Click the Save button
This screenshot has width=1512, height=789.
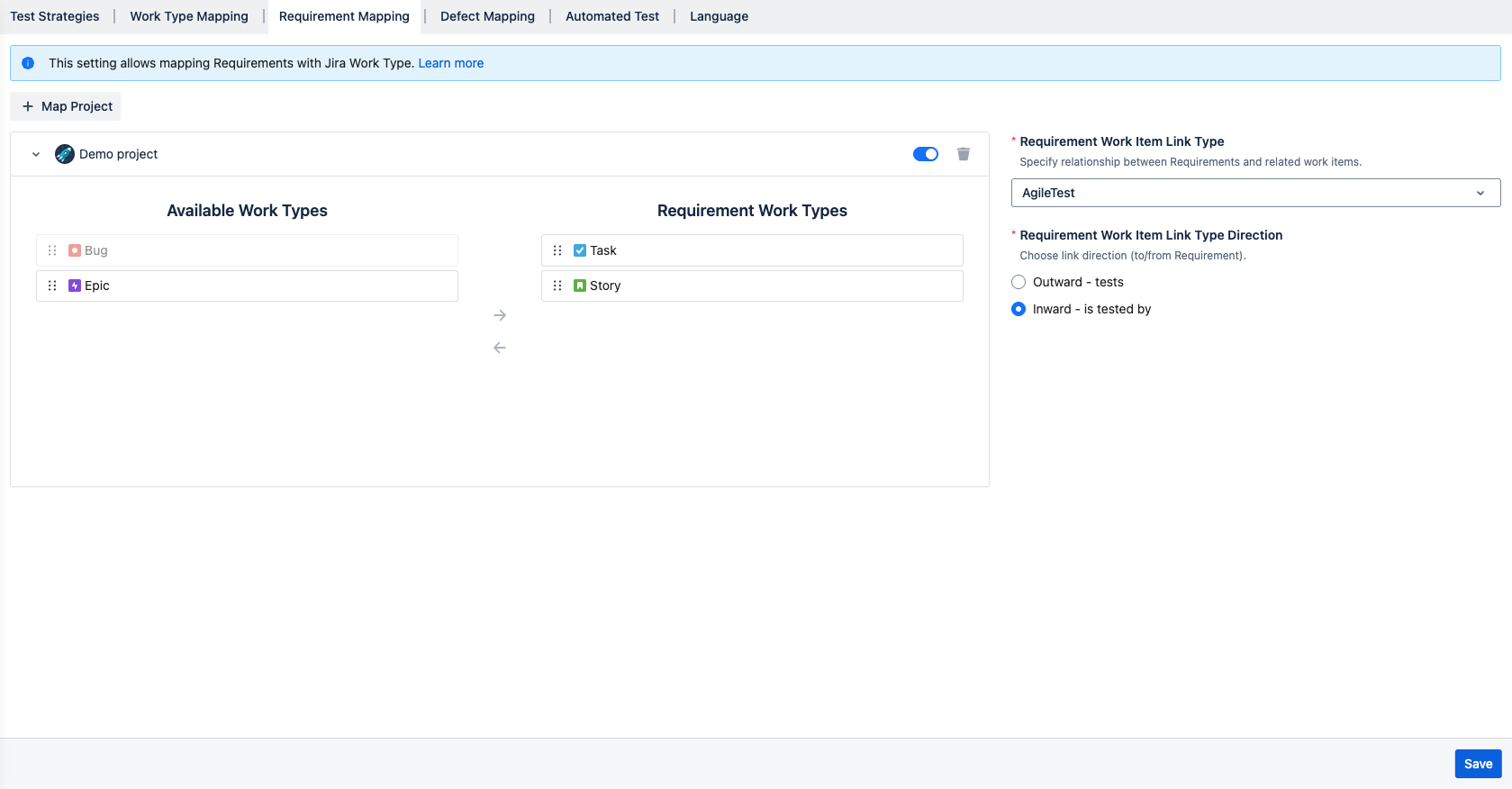point(1478,764)
